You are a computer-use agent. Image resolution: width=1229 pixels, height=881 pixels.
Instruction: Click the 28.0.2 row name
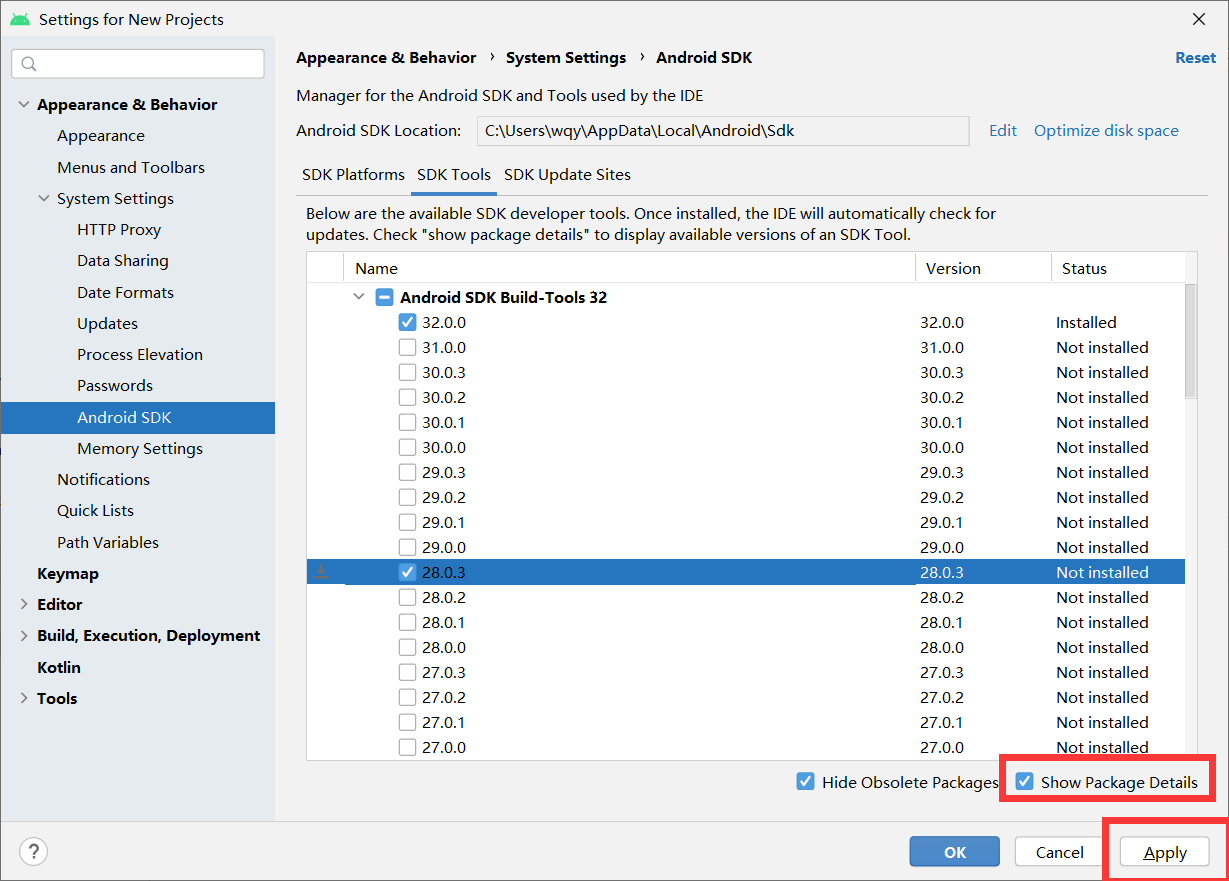click(x=444, y=597)
